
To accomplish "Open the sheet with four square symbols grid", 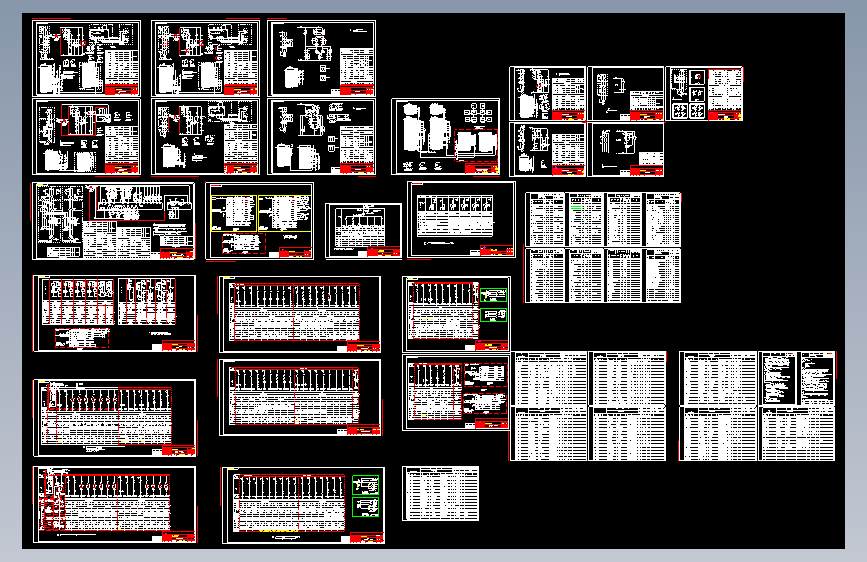I will [704, 94].
